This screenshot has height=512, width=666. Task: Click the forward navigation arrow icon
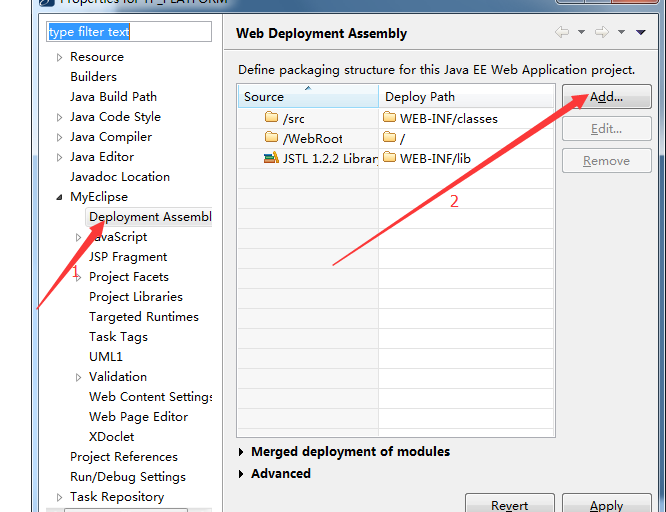coord(602,32)
